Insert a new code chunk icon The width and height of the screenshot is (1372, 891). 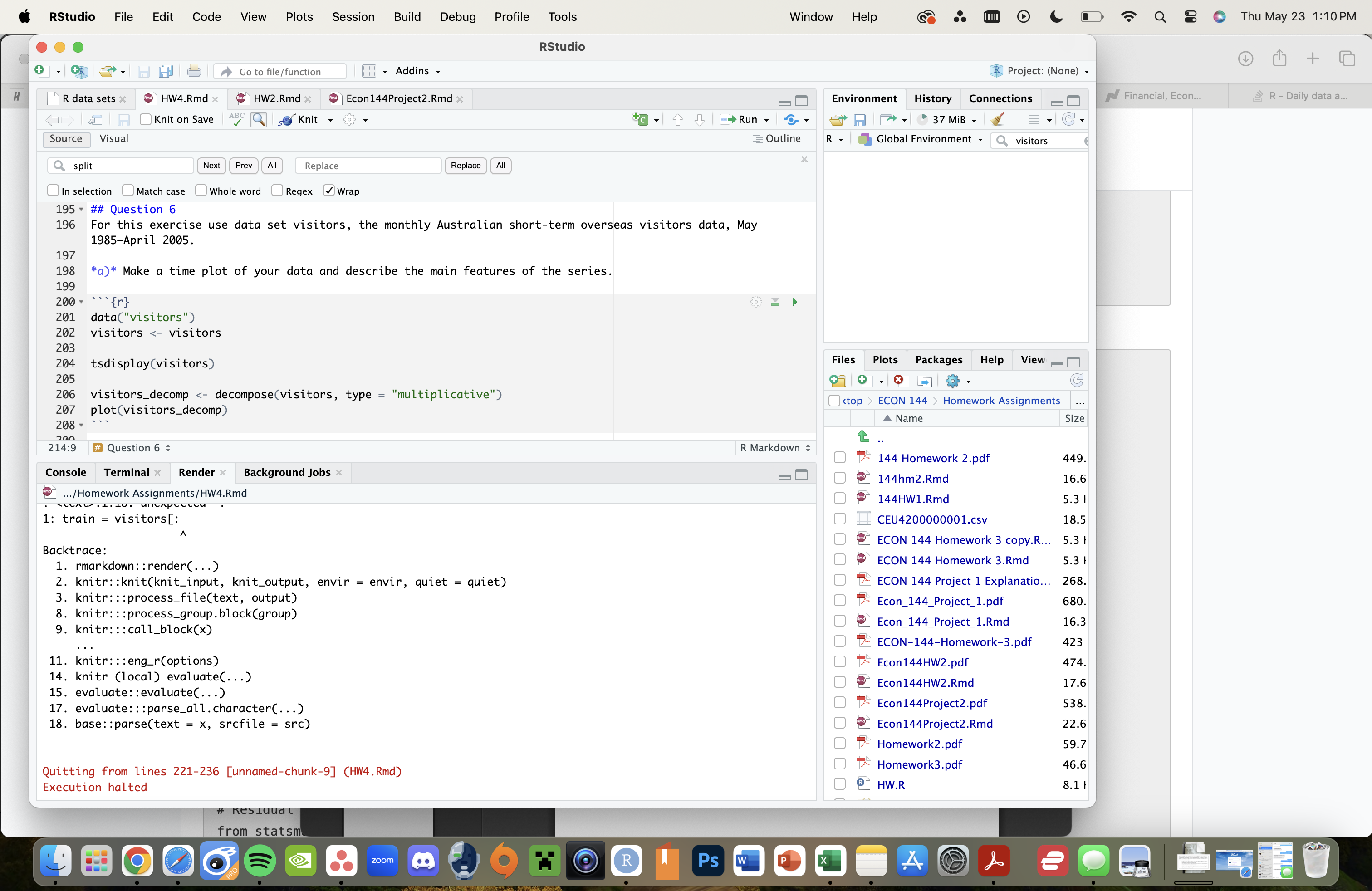[x=641, y=119]
